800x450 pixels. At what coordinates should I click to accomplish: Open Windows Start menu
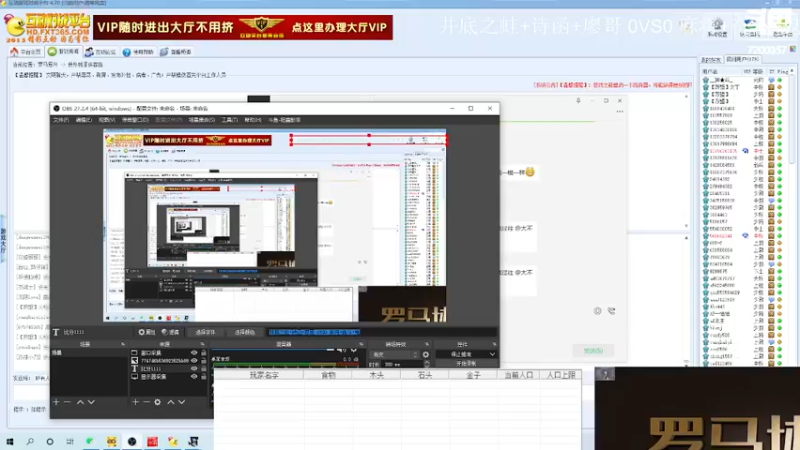[10, 441]
